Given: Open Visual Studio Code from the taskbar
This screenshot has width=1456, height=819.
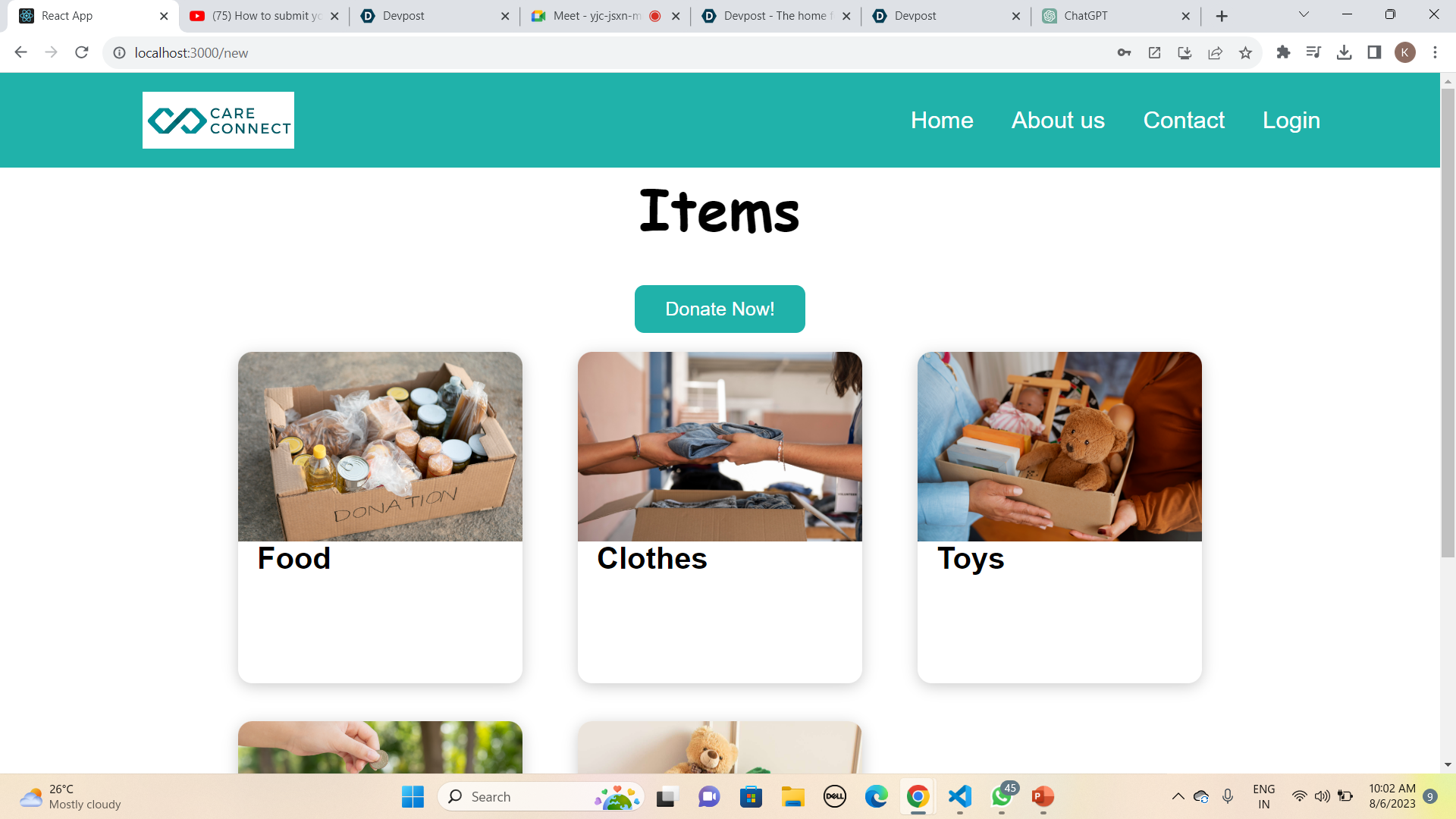Looking at the screenshot, I should pyautogui.click(x=959, y=796).
